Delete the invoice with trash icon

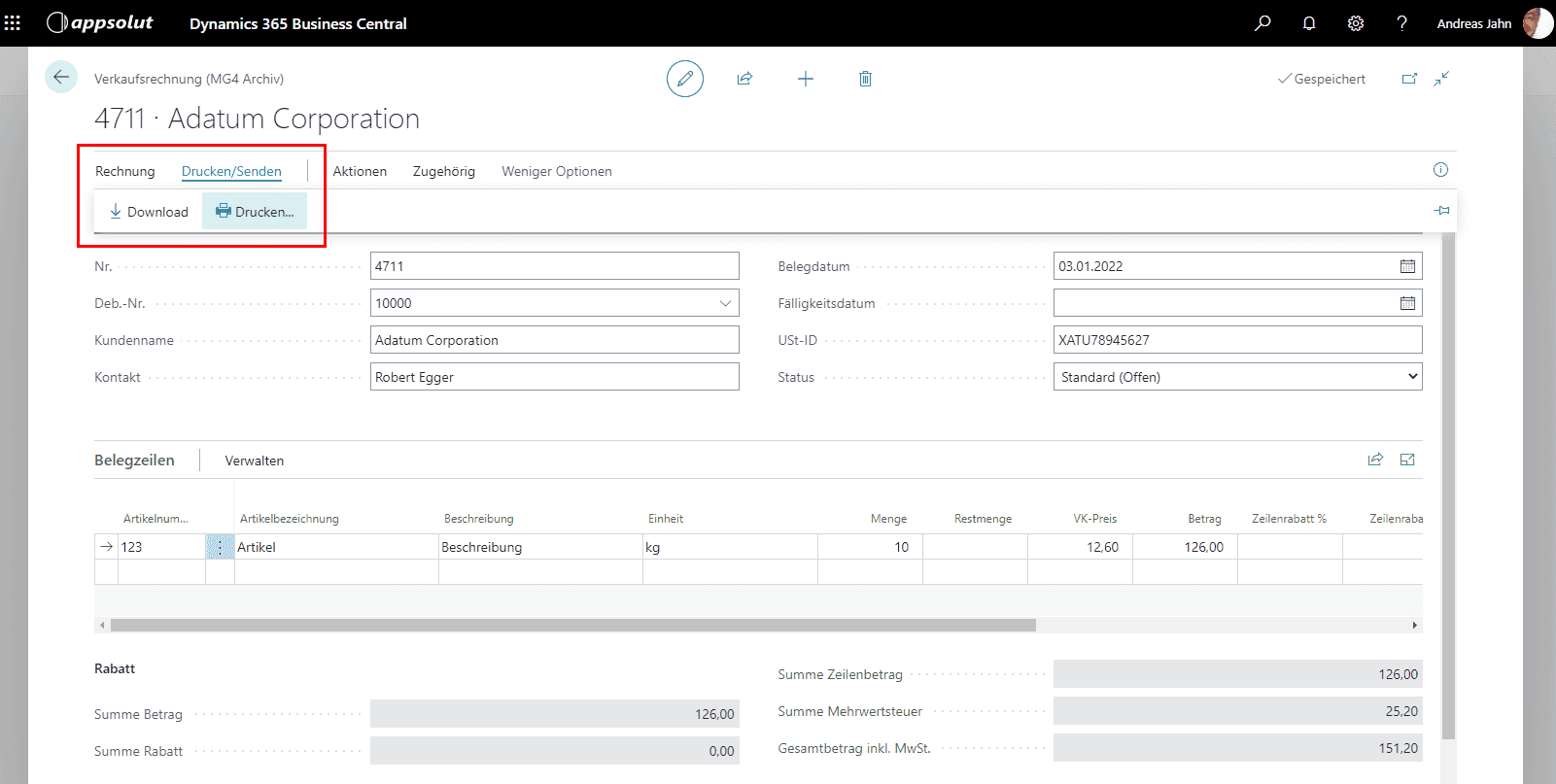865,79
